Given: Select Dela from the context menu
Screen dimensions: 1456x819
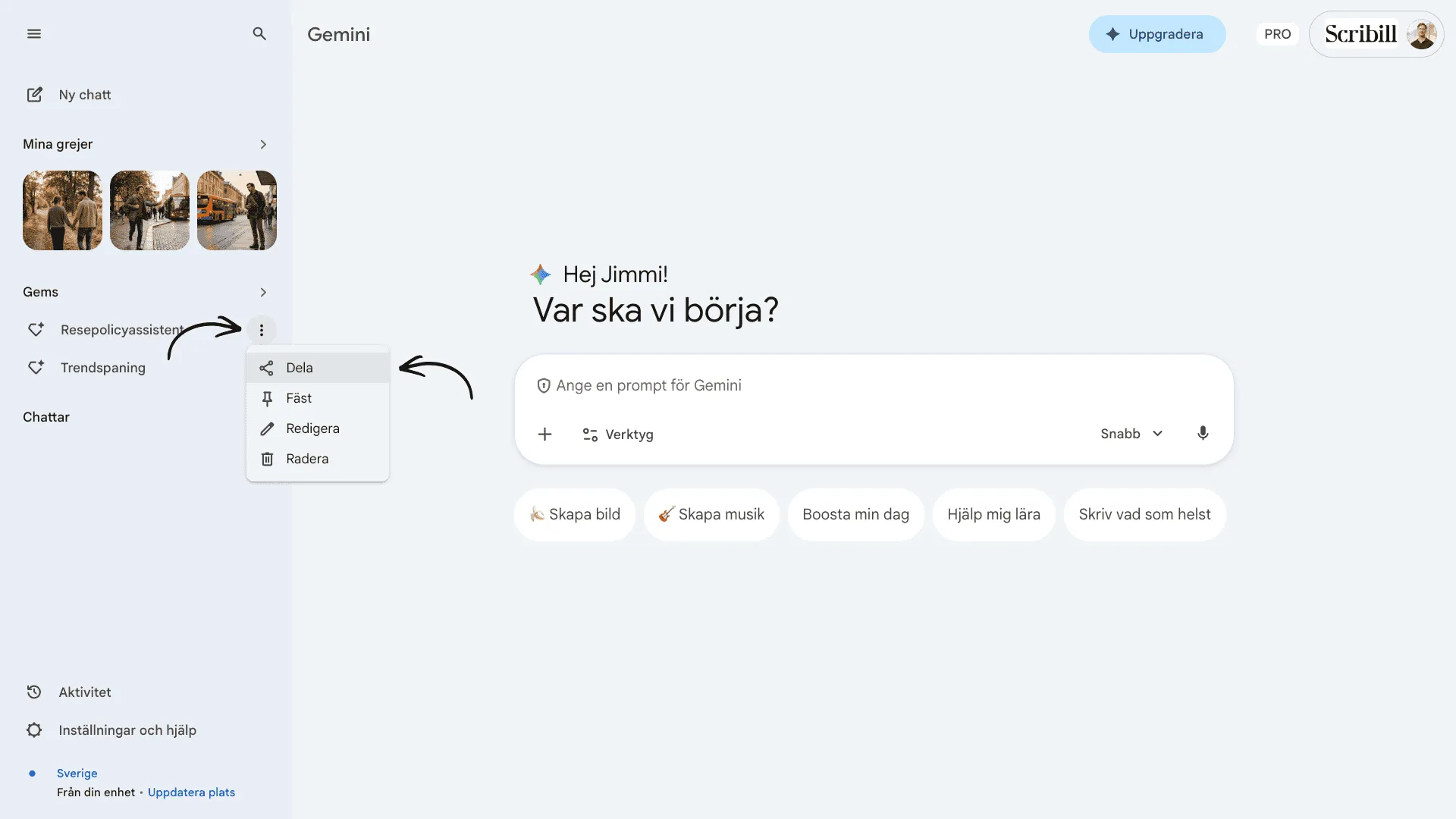Looking at the screenshot, I should tap(318, 368).
